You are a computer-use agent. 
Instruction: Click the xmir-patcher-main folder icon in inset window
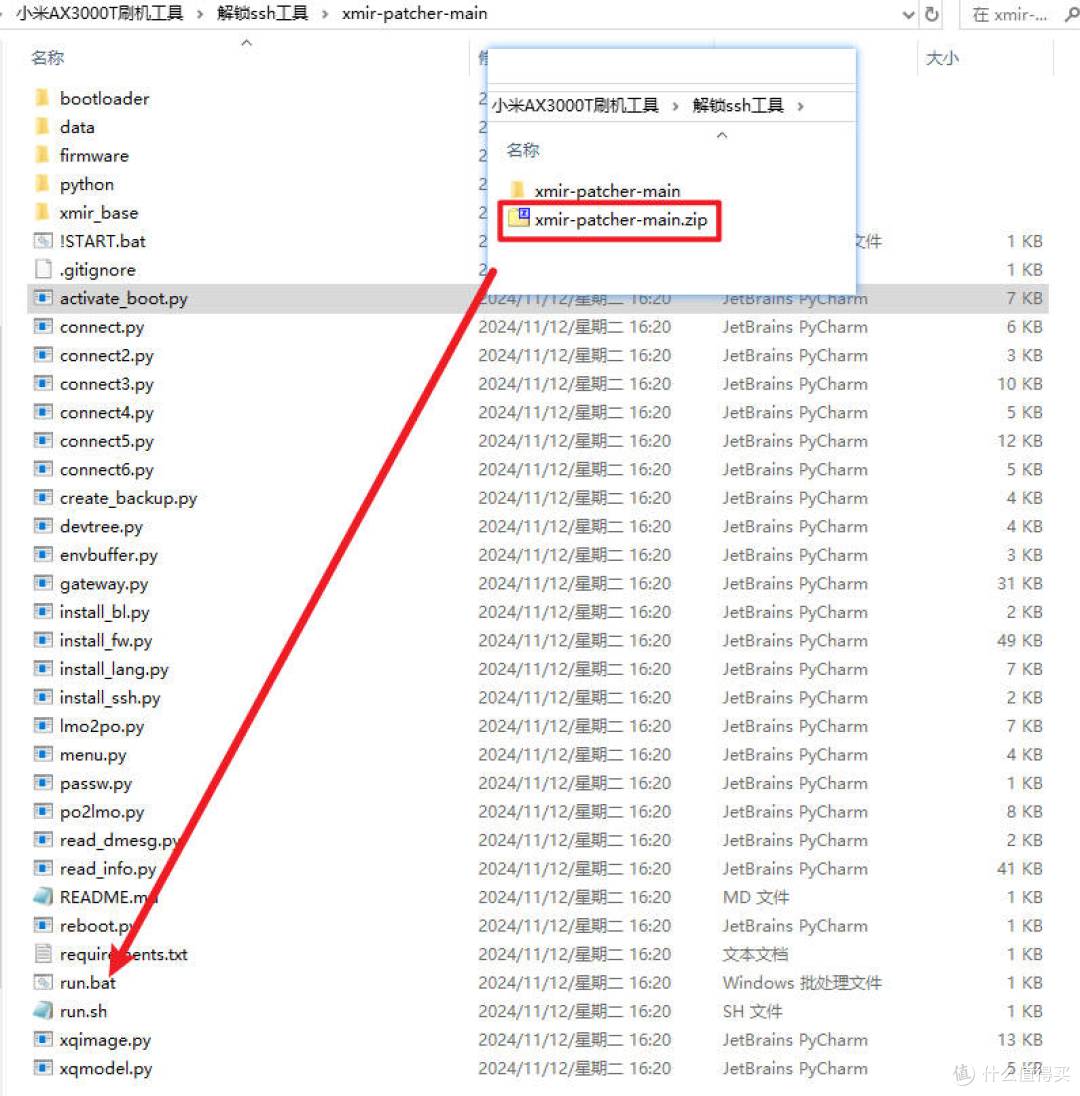pyautogui.click(x=518, y=189)
